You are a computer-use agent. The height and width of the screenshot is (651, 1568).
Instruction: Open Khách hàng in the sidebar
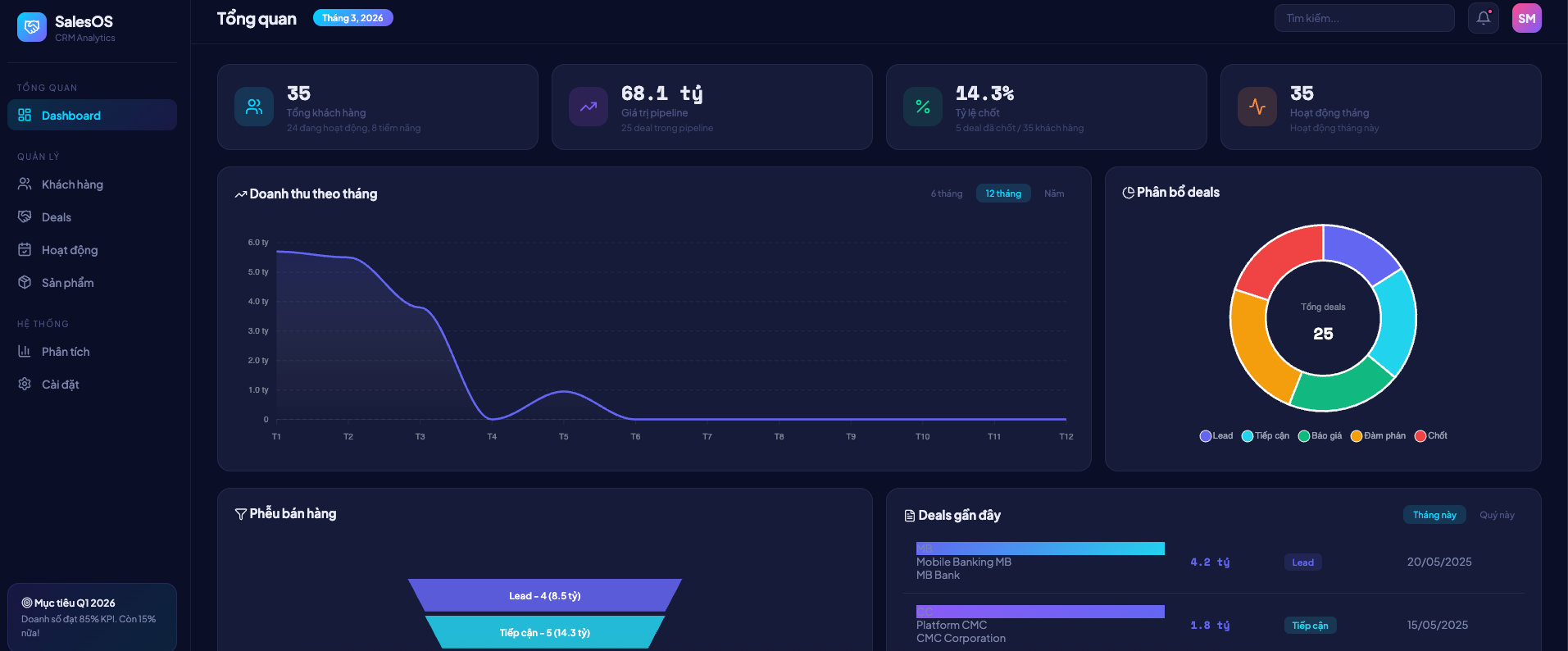(72, 184)
